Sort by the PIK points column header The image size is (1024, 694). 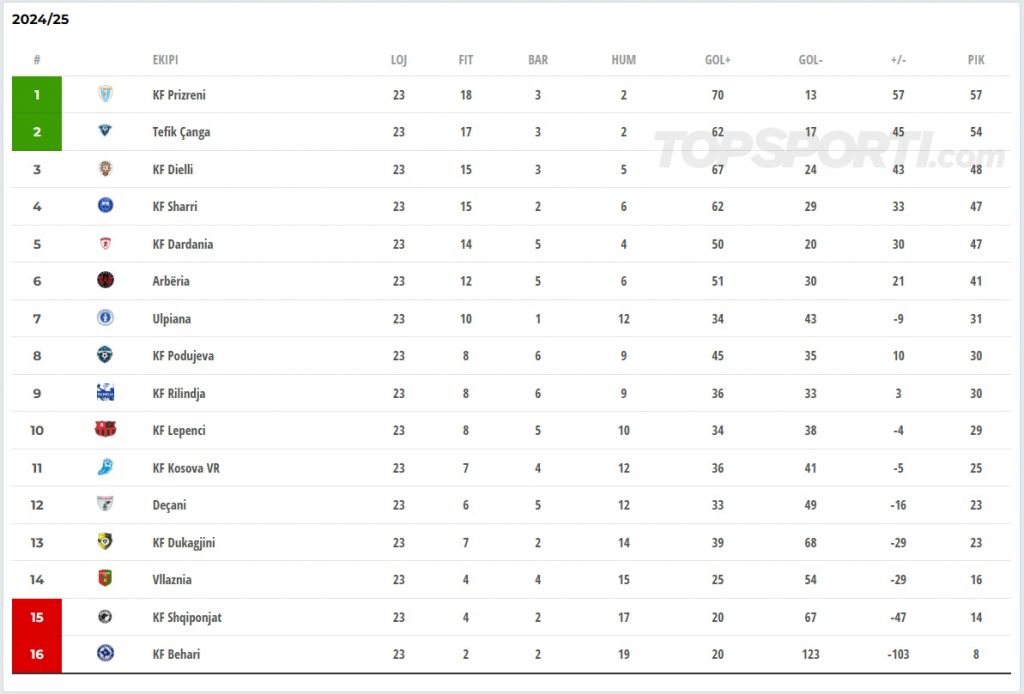pos(976,60)
